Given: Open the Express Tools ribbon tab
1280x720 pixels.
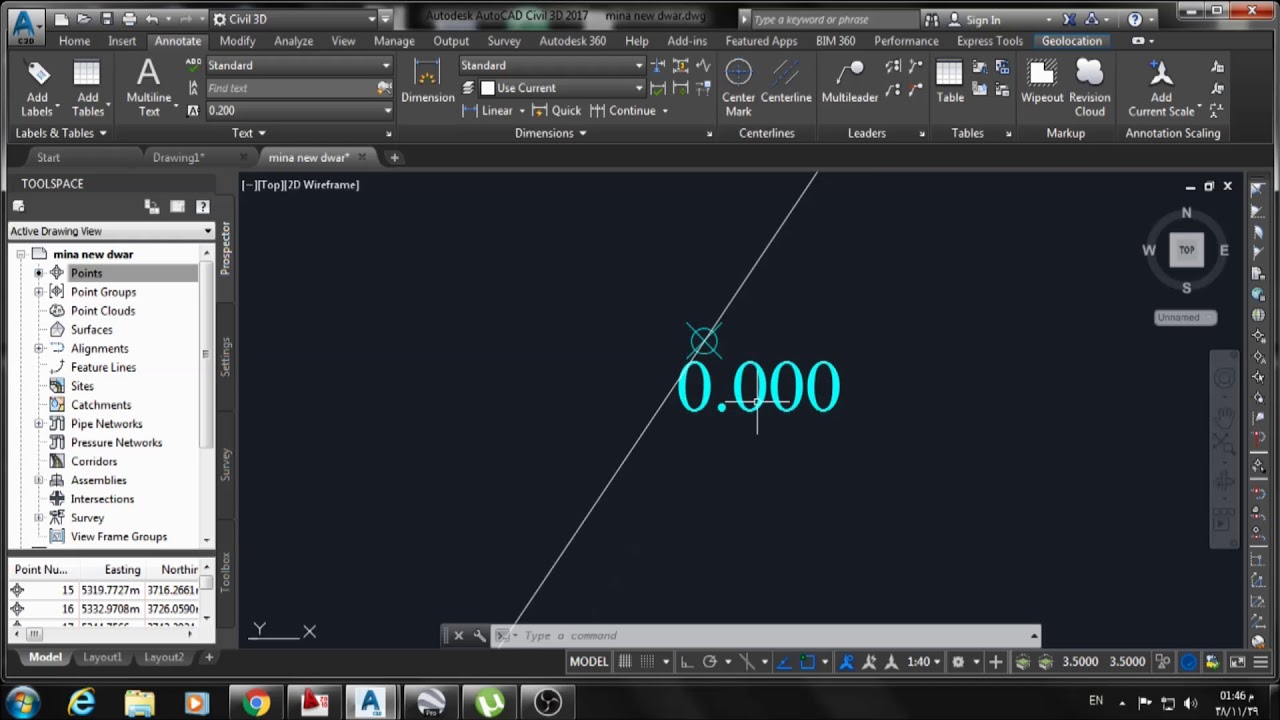Looking at the screenshot, I should coord(990,41).
